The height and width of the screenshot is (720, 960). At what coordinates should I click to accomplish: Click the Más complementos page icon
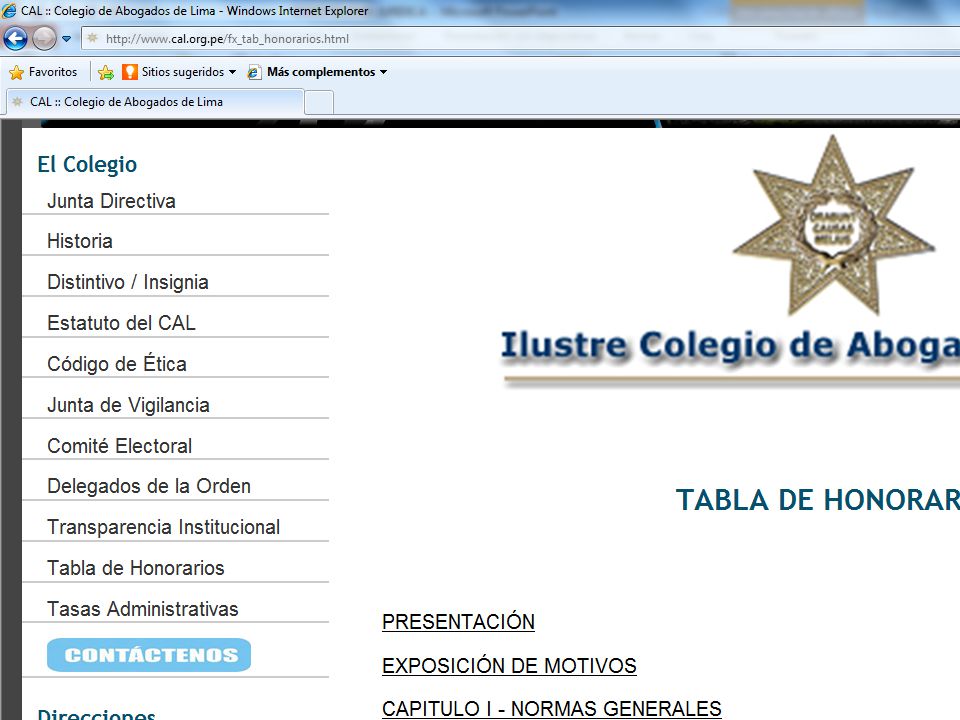[x=254, y=72]
